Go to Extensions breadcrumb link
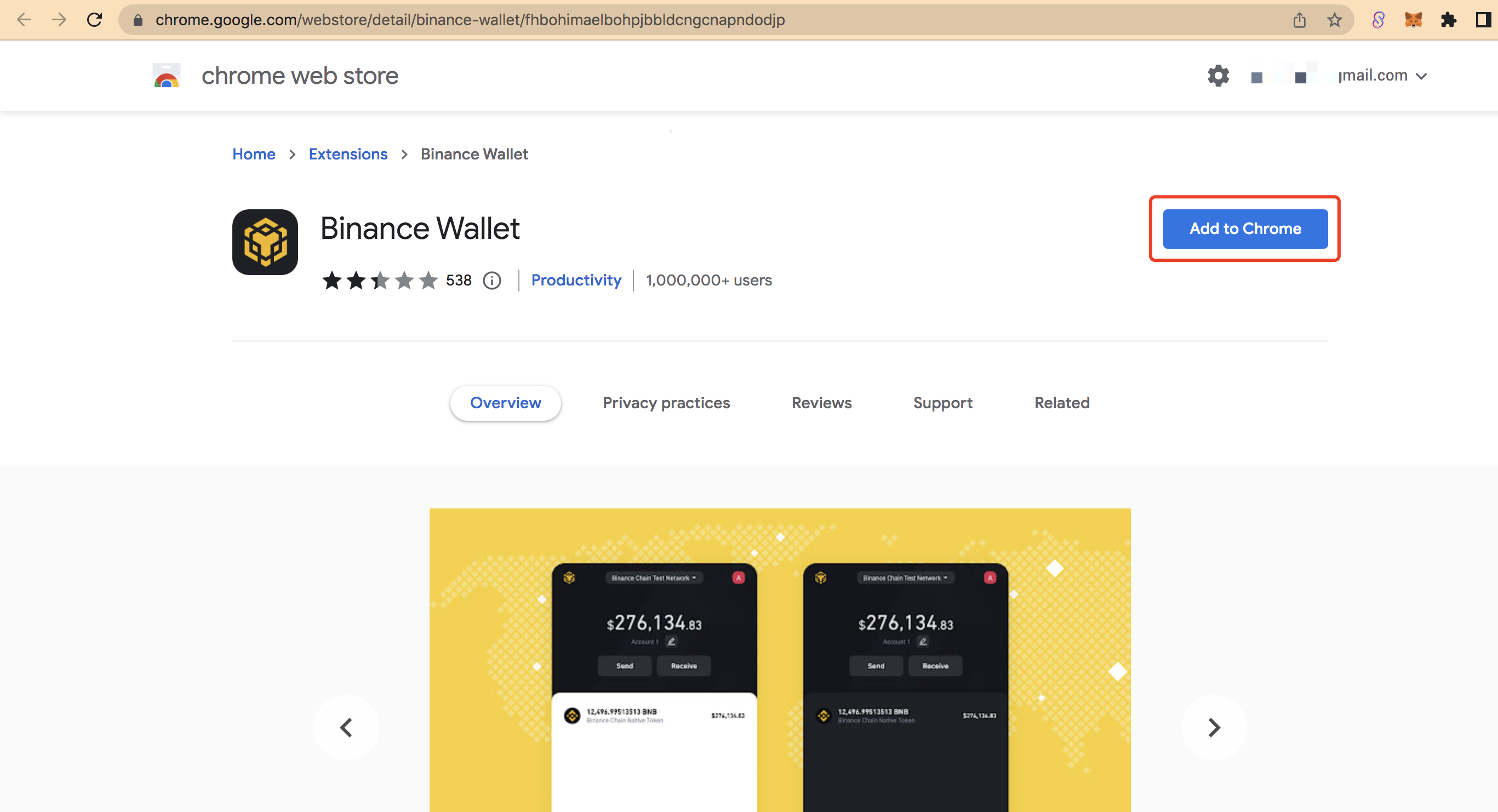 tap(348, 154)
